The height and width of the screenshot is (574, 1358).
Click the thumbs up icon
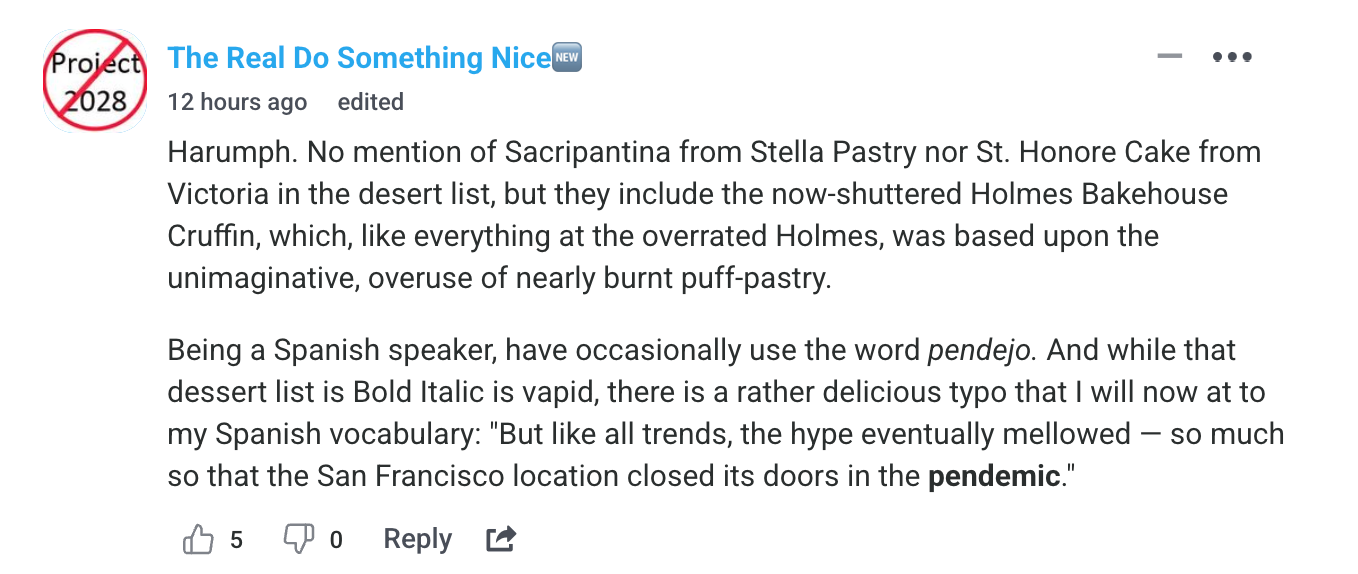click(198, 540)
